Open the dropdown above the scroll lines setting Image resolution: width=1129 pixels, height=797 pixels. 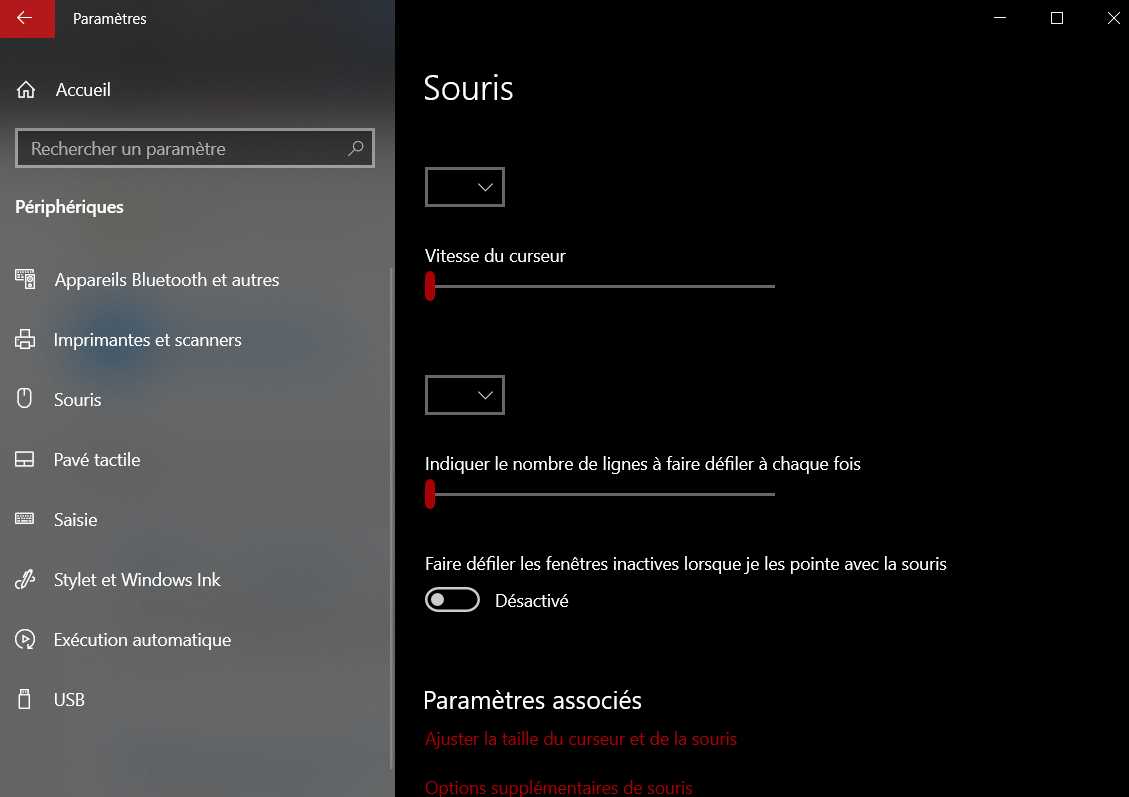click(464, 395)
